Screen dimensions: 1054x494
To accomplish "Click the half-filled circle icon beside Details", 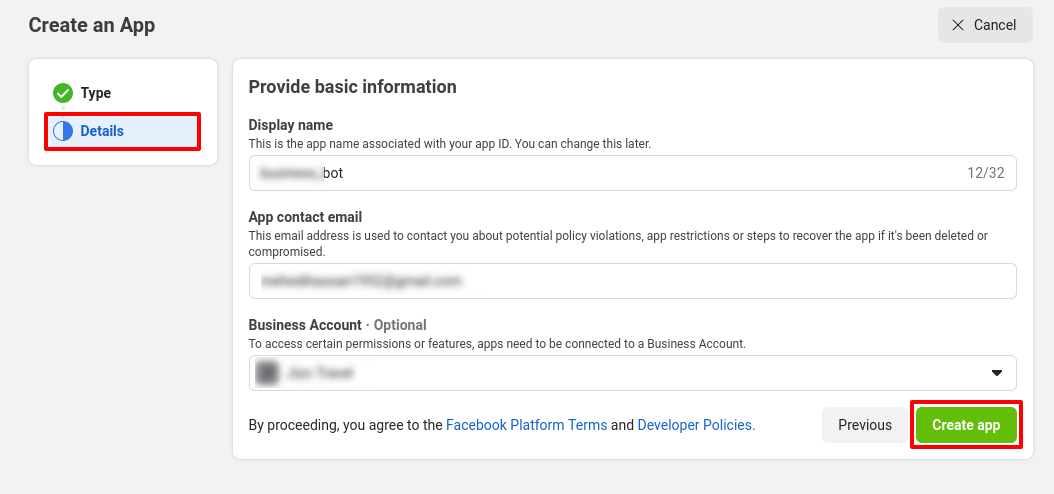I will click(63, 131).
